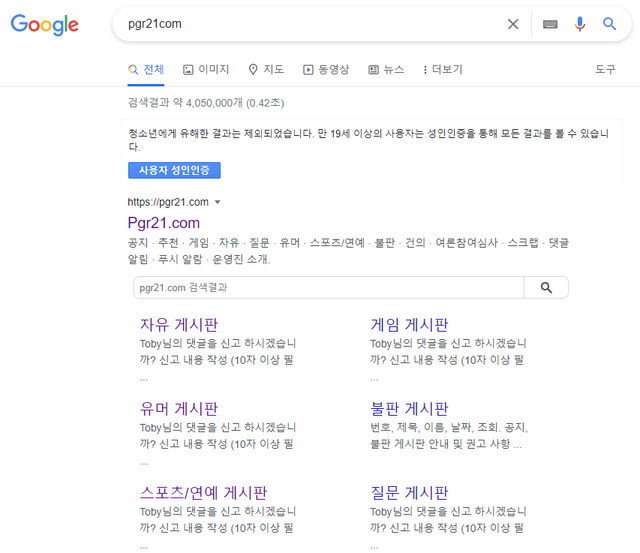Click the blue magnifier search icon
The image size is (640, 553).
pos(610,24)
